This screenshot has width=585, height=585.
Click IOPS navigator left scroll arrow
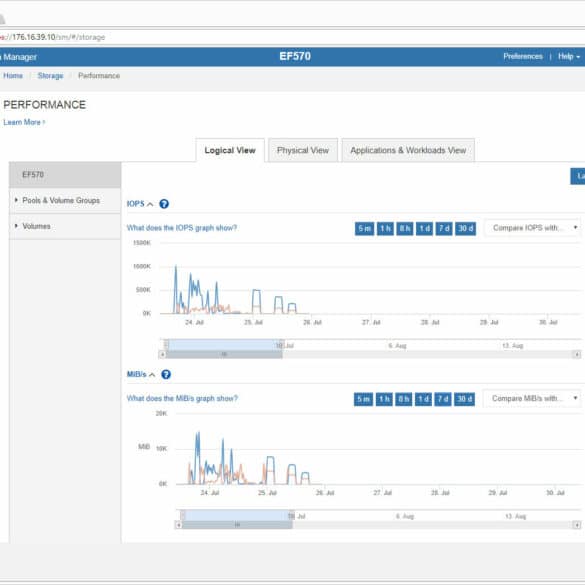pyautogui.click(x=162, y=354)
